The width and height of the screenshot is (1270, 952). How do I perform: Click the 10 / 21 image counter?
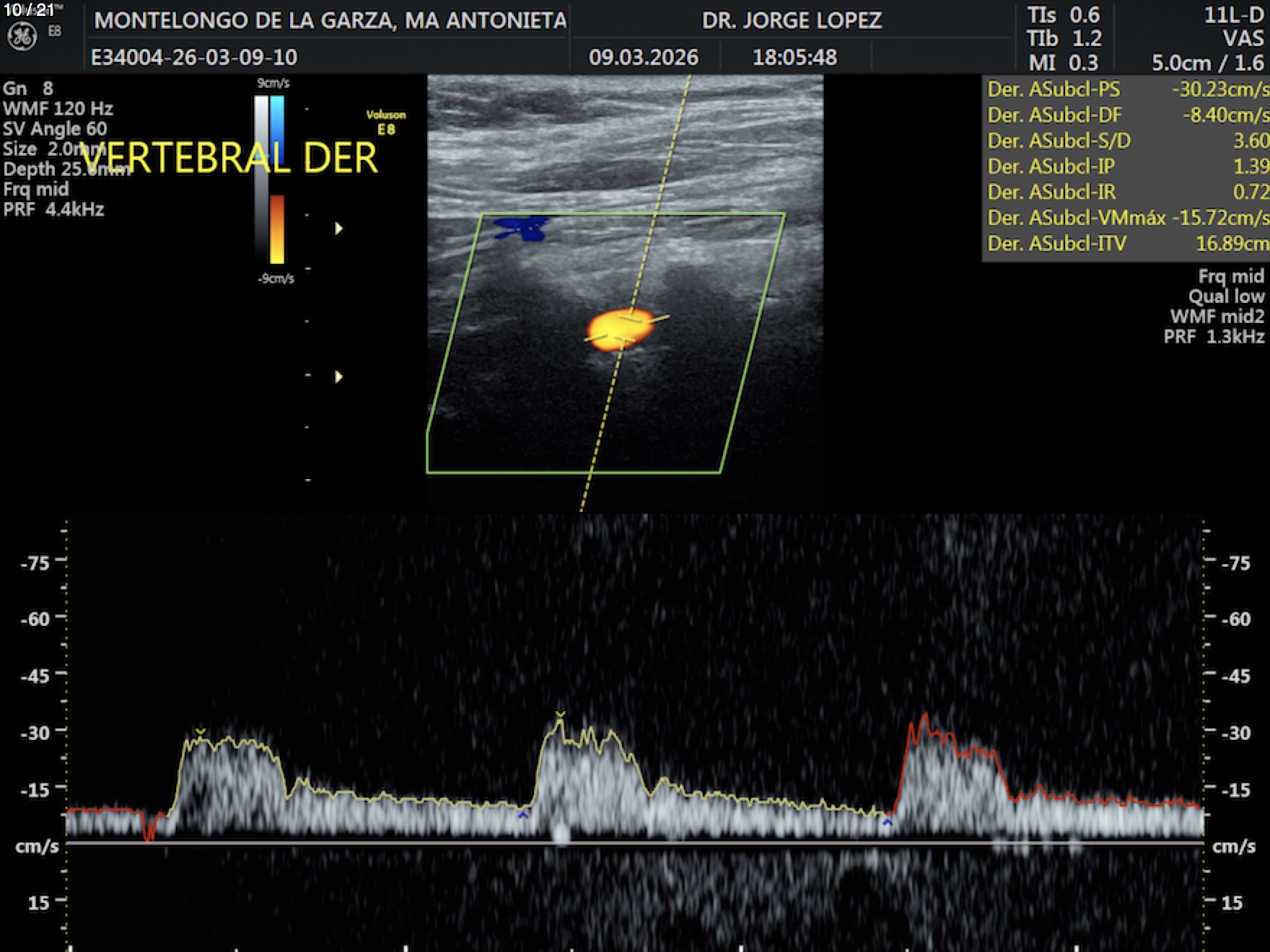pyautogui.click(x=29, y=10)
